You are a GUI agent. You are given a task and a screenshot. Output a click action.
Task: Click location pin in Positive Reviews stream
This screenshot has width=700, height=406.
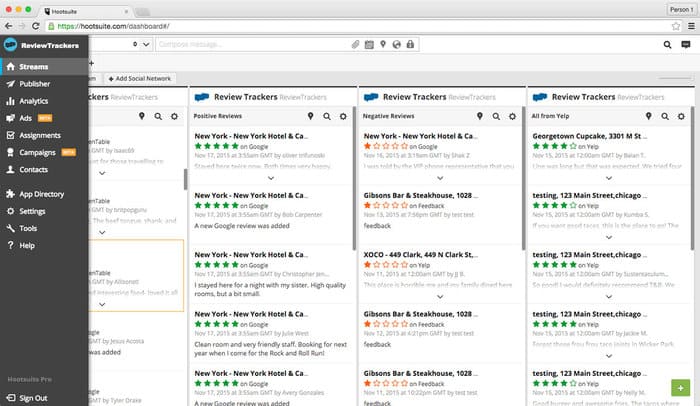coord(310,116)
